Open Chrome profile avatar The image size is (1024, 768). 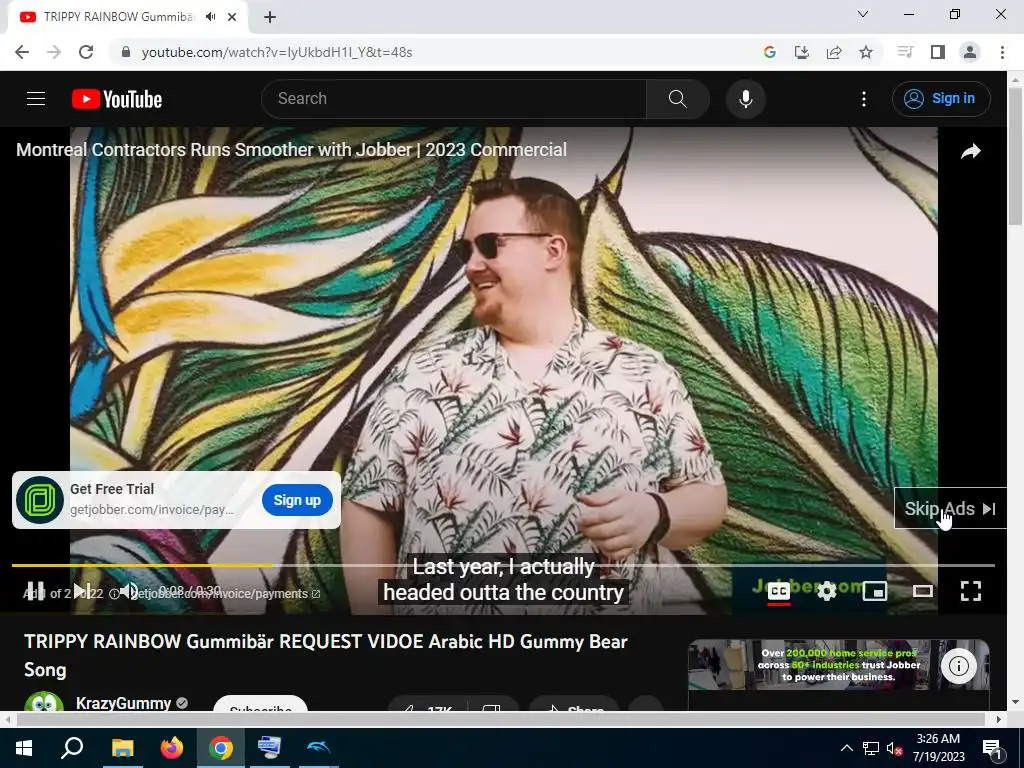[x=970, y=52]
